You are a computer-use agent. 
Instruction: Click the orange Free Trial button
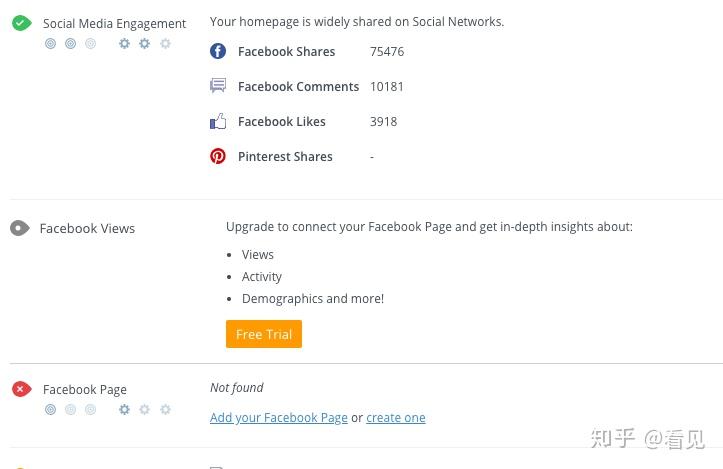[x=264, y=334]
